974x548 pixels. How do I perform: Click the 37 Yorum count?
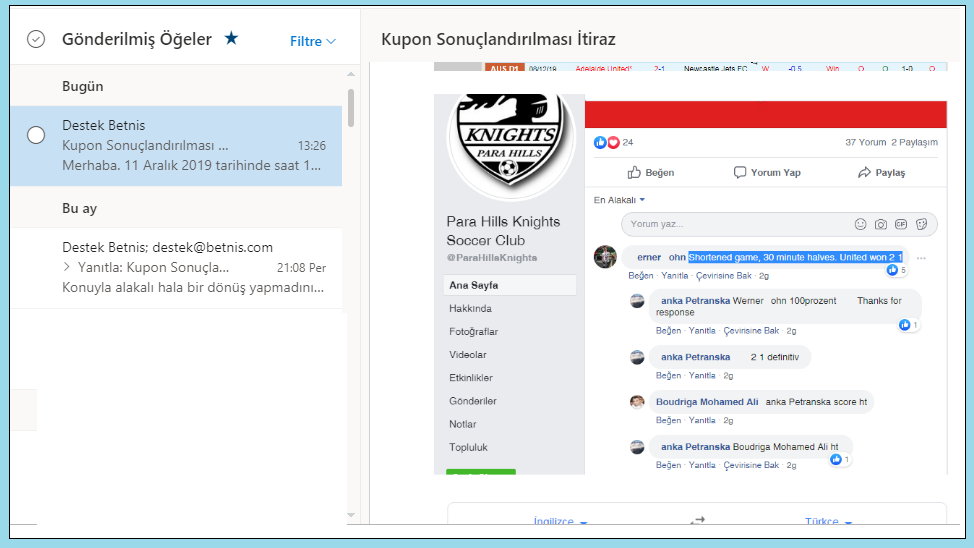pyautogui.click(x=865, y=142)
